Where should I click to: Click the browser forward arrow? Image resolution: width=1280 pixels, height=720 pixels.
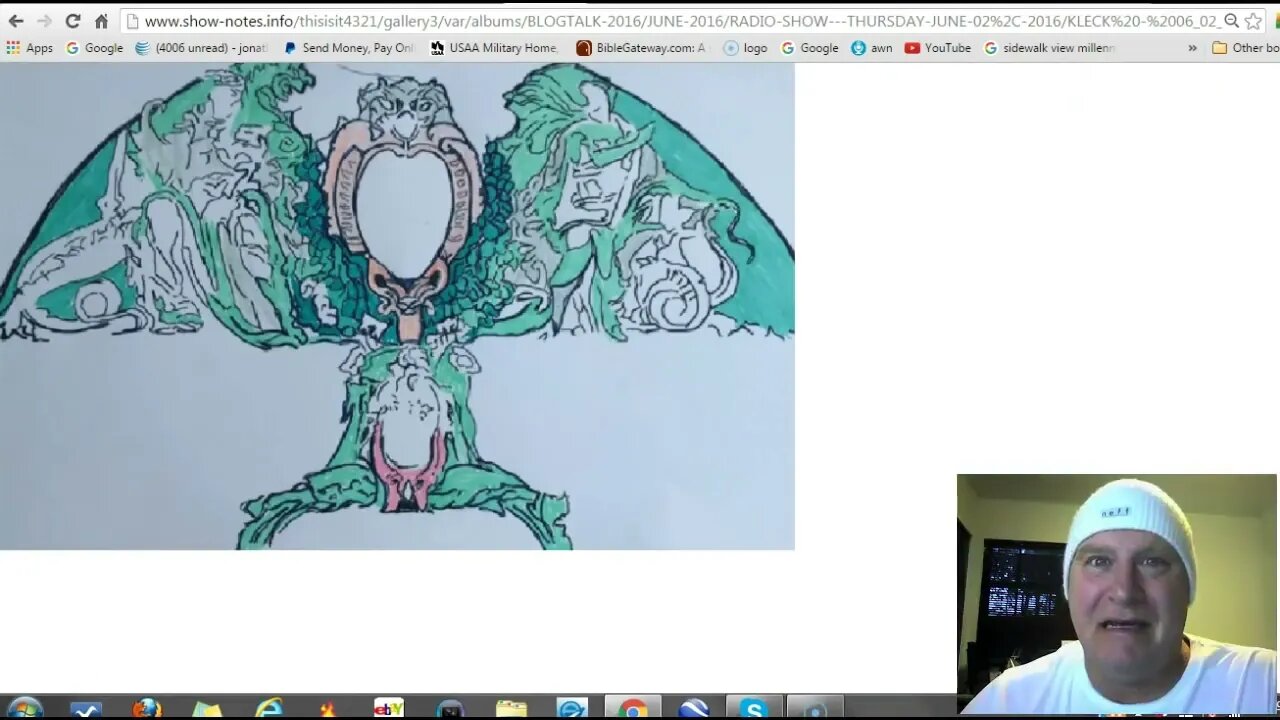pos(44,21)
